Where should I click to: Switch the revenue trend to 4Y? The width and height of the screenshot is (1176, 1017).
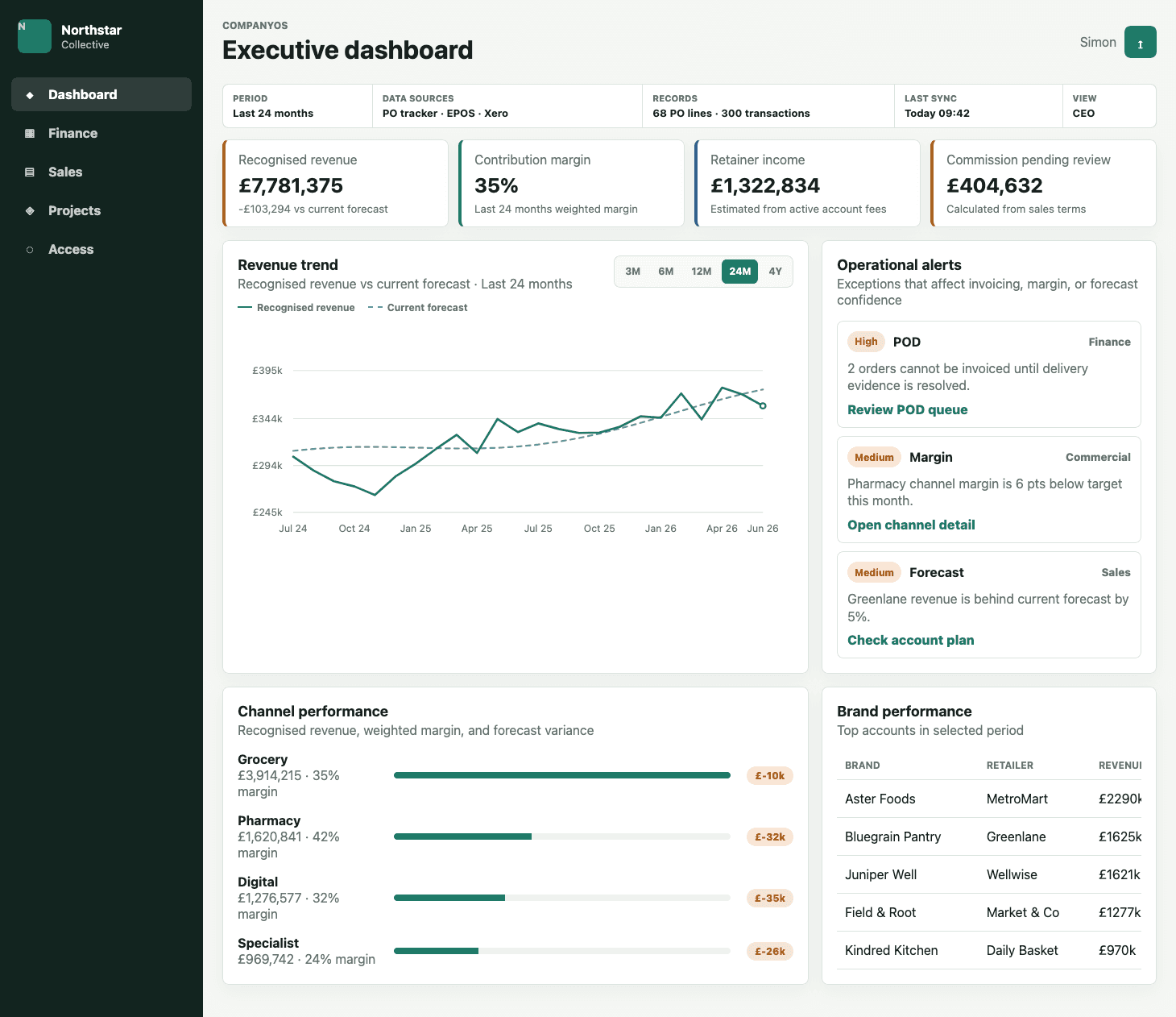point(776,272)
